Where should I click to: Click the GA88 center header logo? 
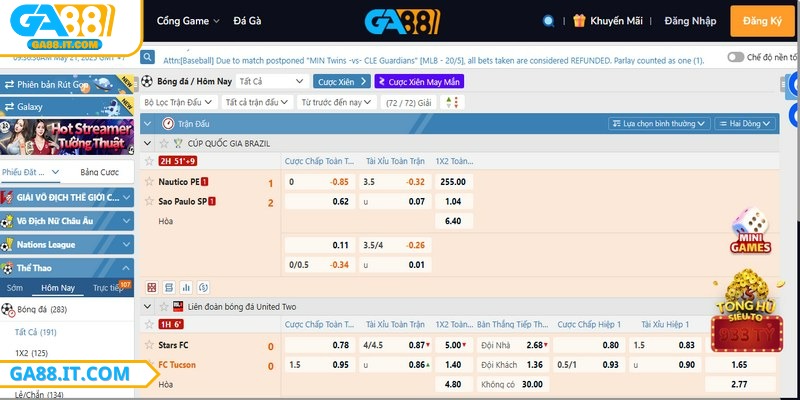pyautogui.click(x=402, y=21)
